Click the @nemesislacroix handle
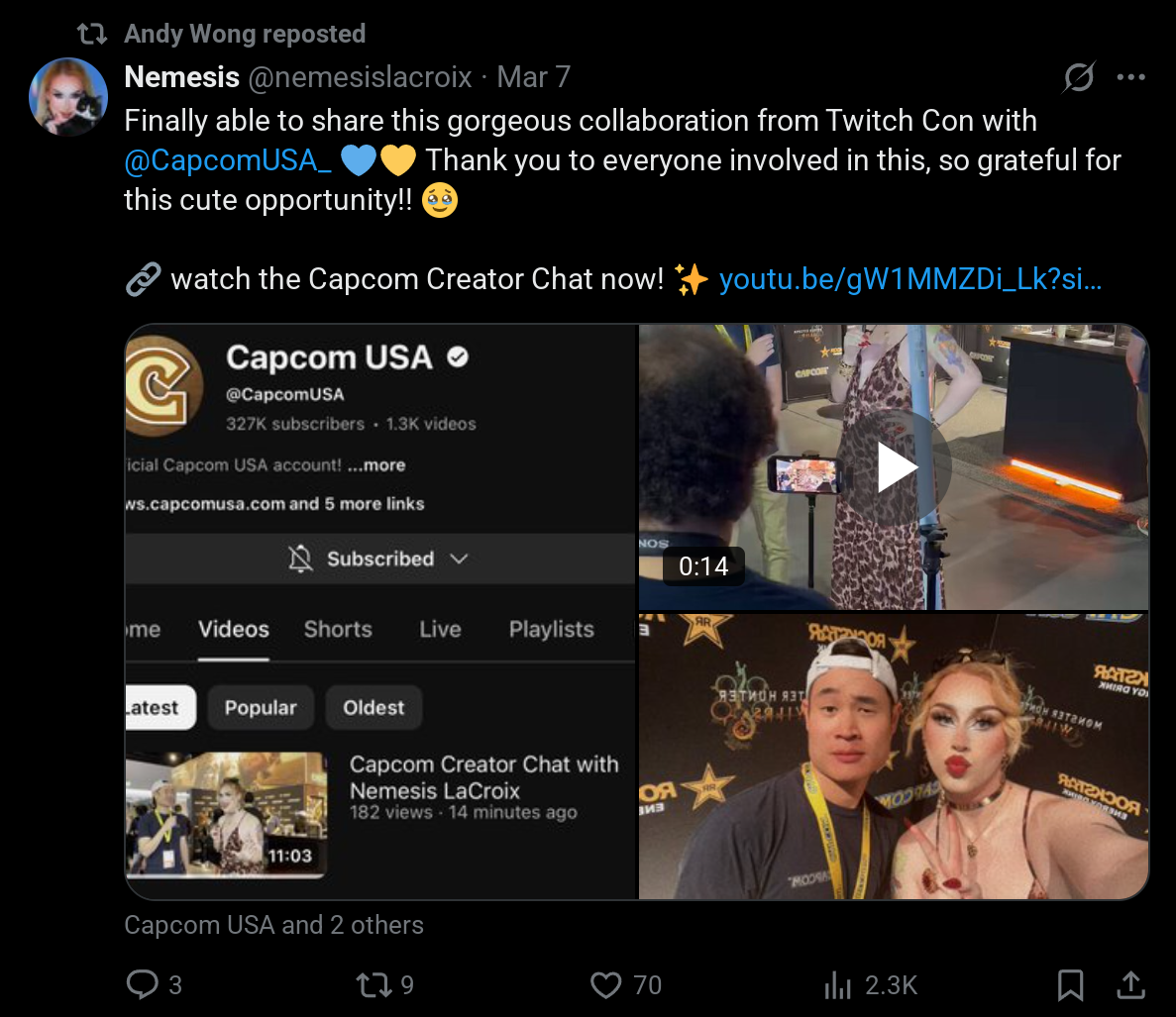Screen dimensions: 1176x1017 [360, 77]
